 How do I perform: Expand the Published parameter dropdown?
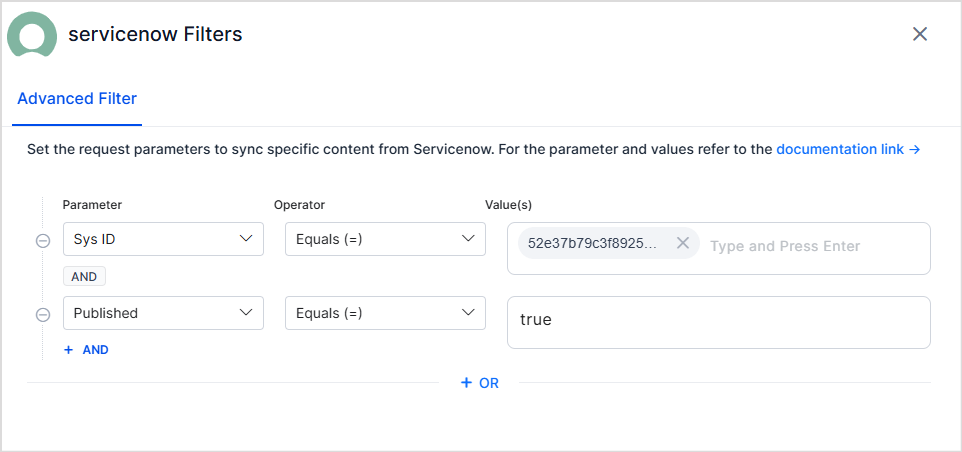point(163,313)
